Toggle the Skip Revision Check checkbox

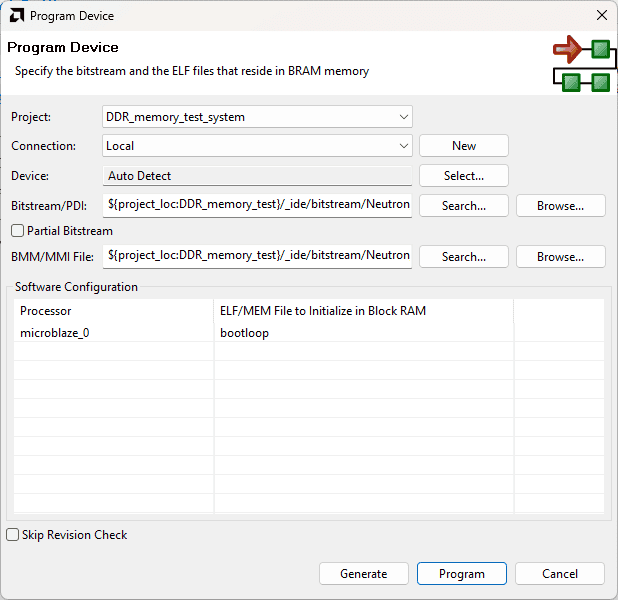tap(13, 535)
